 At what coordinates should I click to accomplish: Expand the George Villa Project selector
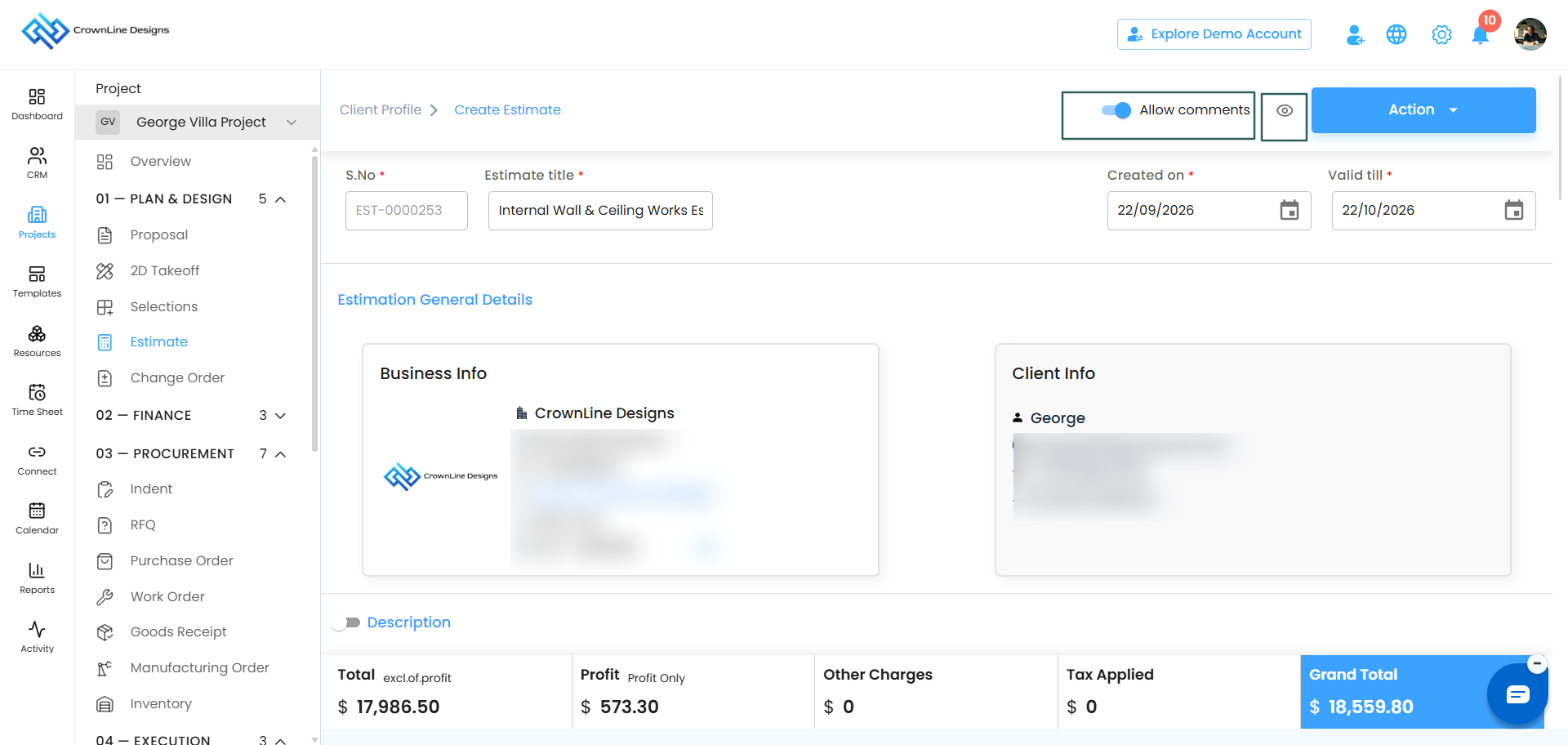[198, 122]
